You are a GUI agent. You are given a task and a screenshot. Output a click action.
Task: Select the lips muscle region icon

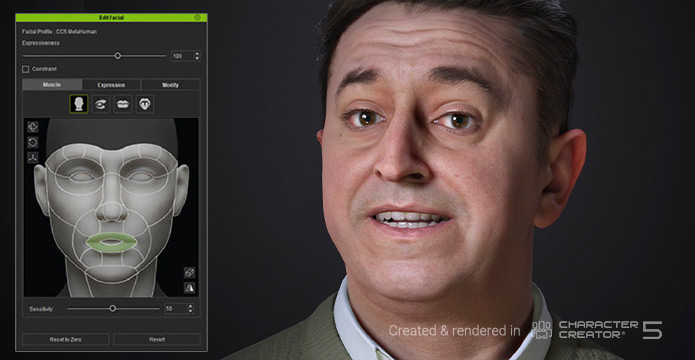[x=123, y=104]
